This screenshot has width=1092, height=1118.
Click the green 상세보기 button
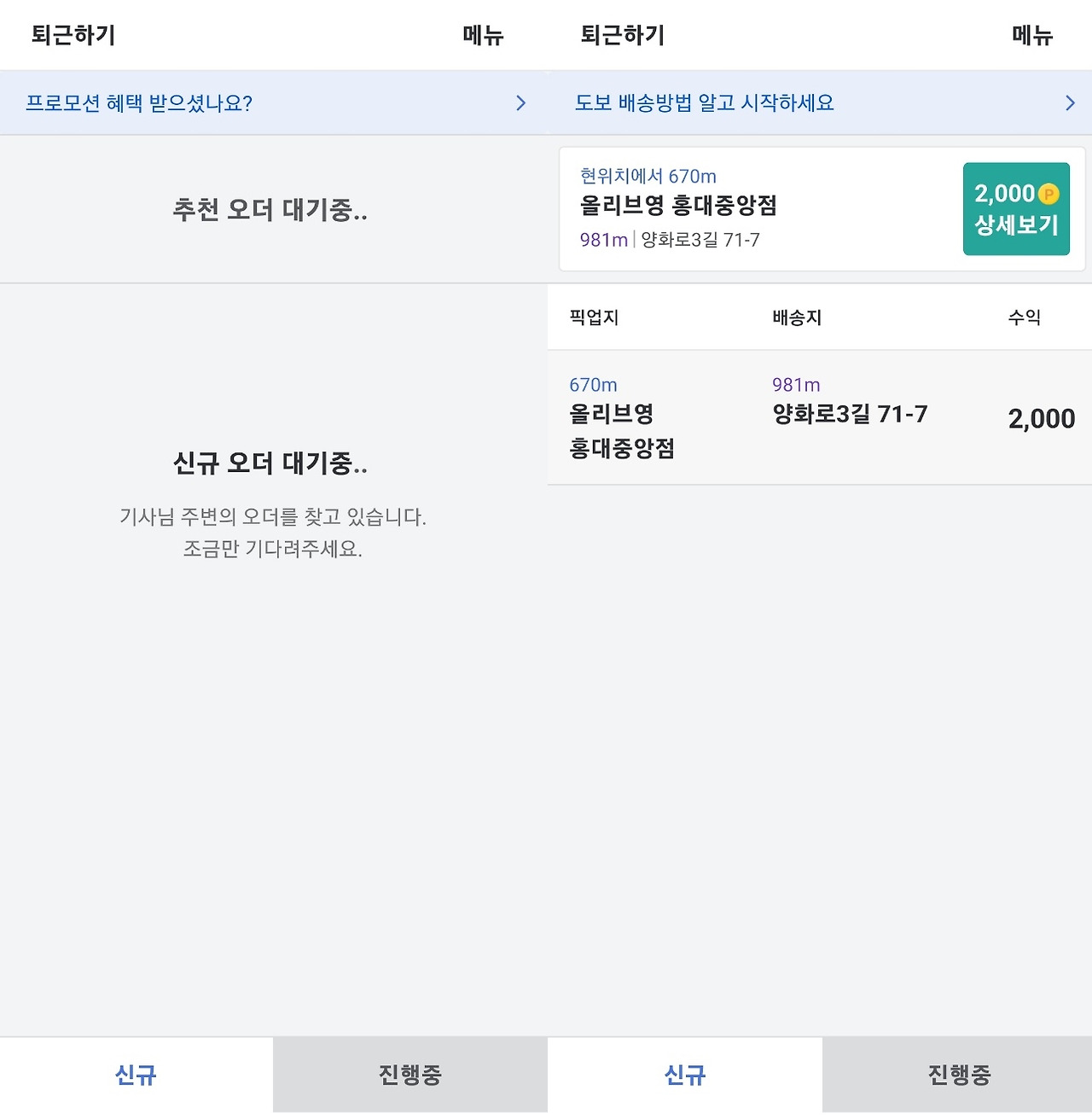1016,209
